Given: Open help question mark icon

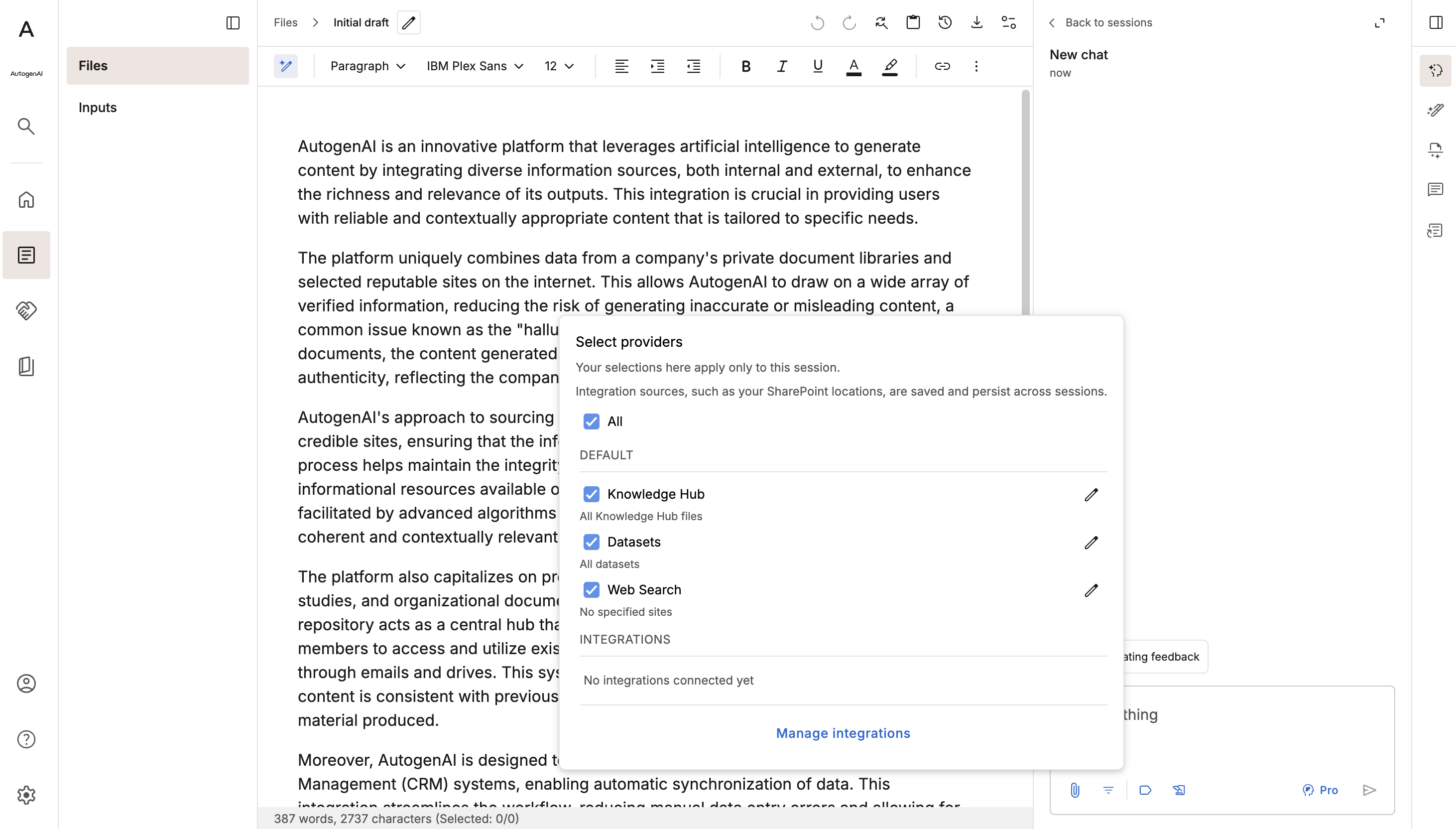Looking at the screenshot, I should pos(26,739).
